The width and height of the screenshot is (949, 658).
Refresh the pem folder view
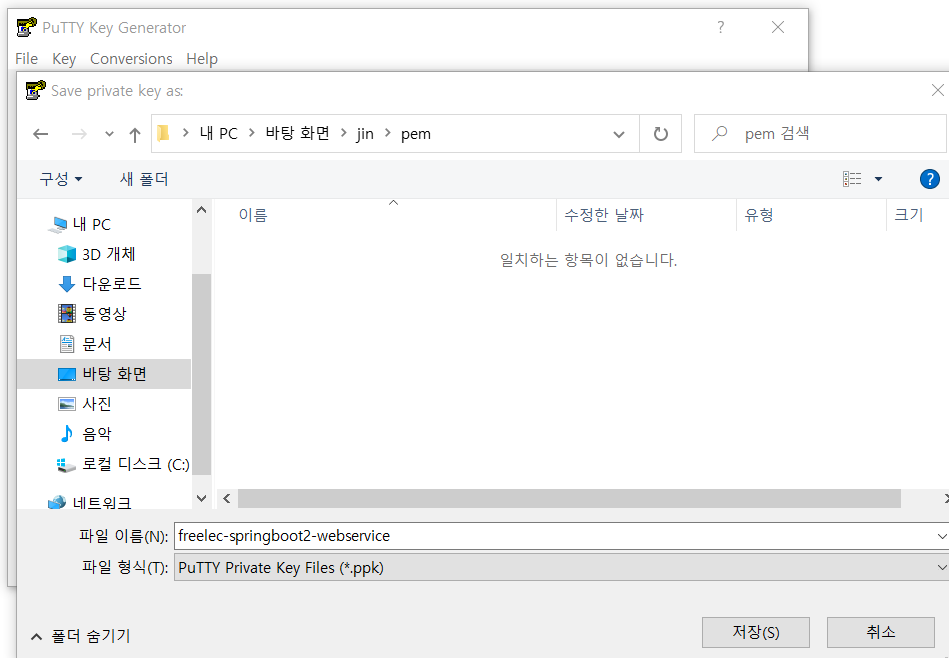[x=661, y=134]
